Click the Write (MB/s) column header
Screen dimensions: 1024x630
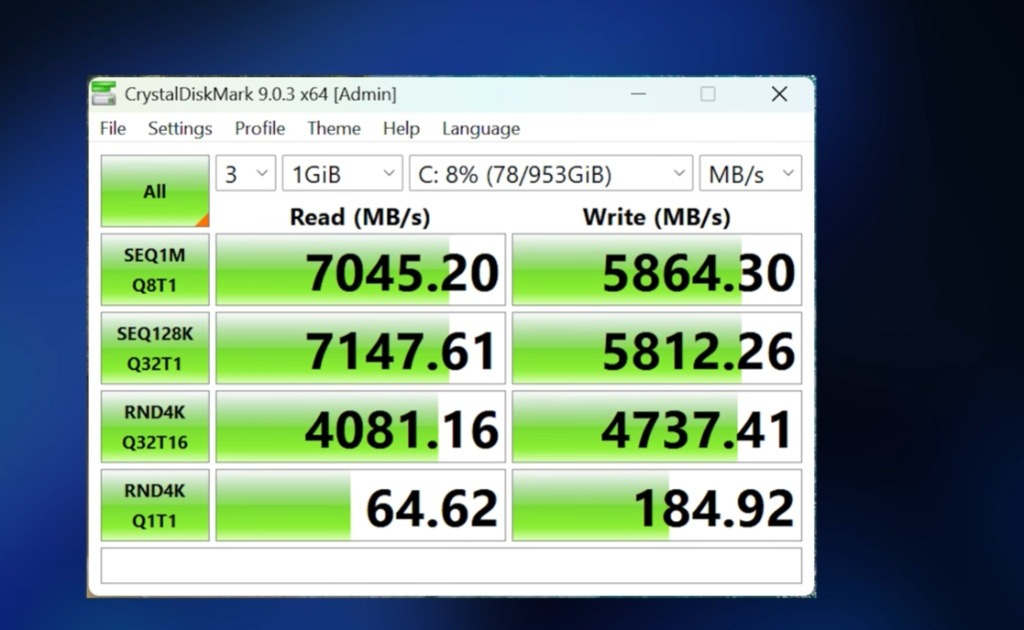point(656,217)
